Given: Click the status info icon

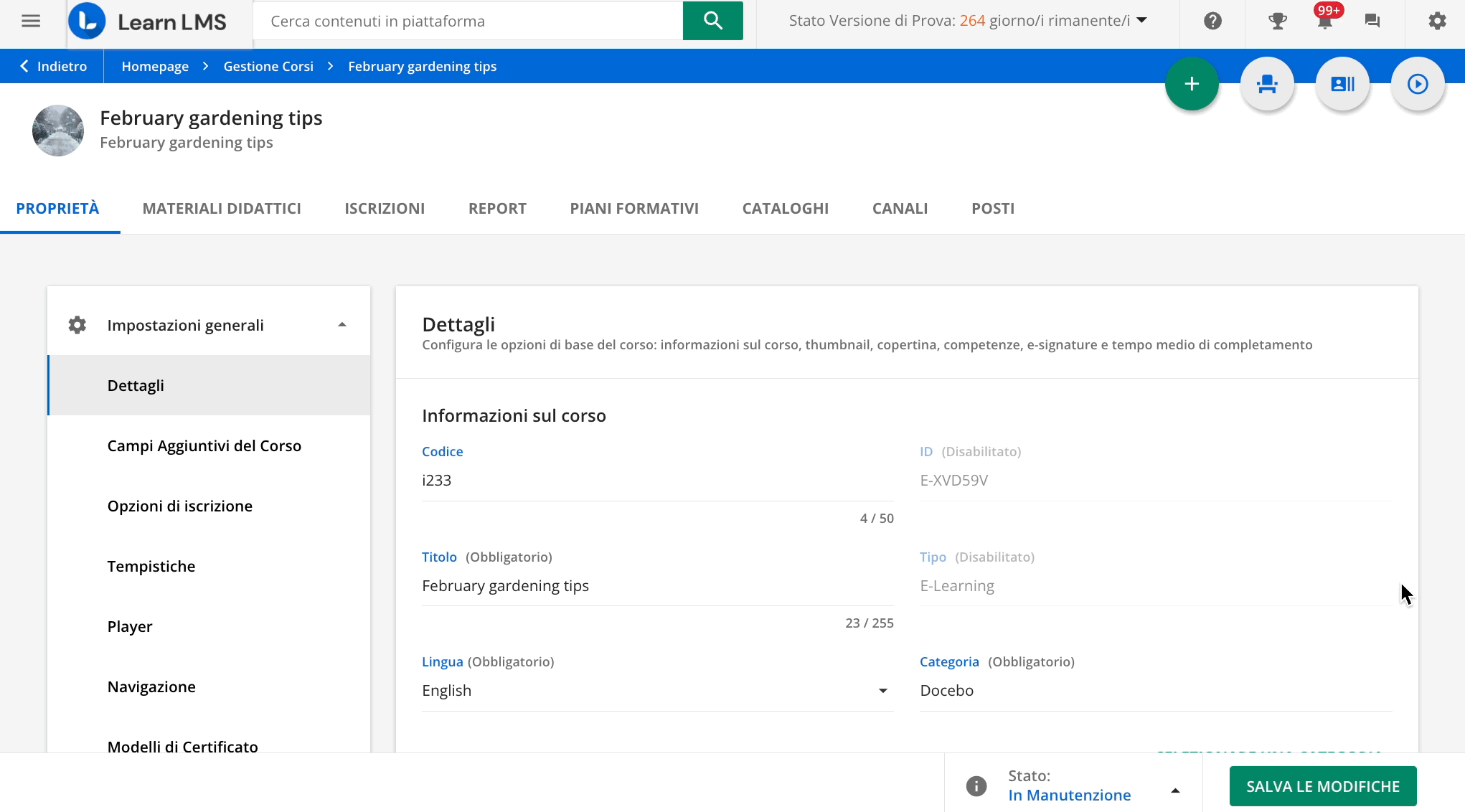Looking at the screenshot, I should click(976, 786).
